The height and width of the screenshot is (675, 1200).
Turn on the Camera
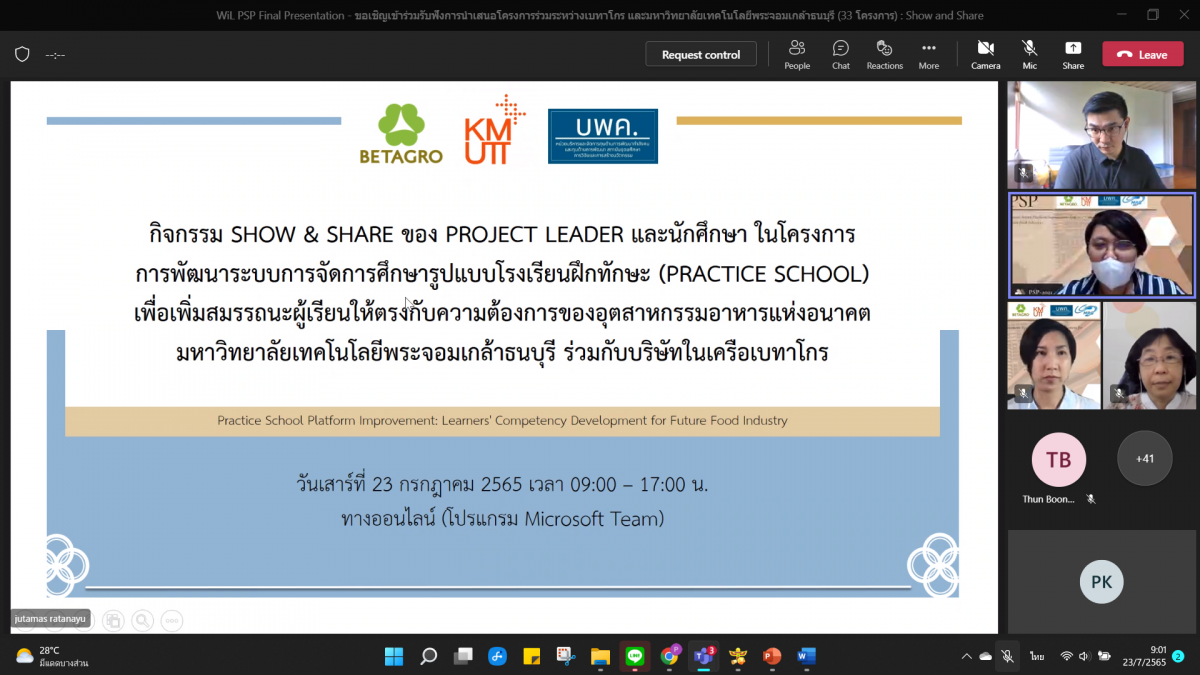985,54
